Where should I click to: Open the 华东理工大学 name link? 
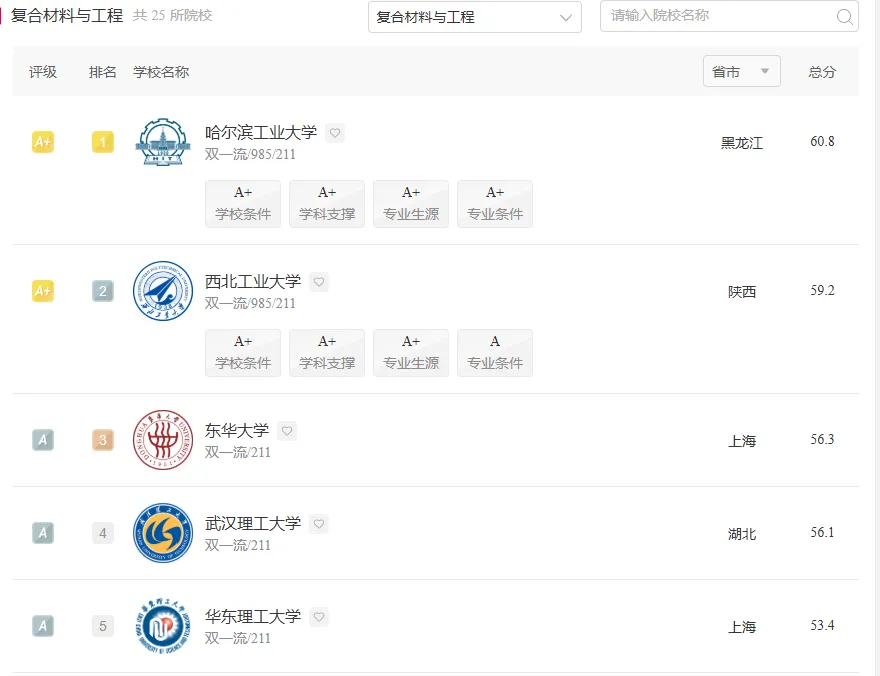pos(253,617)
